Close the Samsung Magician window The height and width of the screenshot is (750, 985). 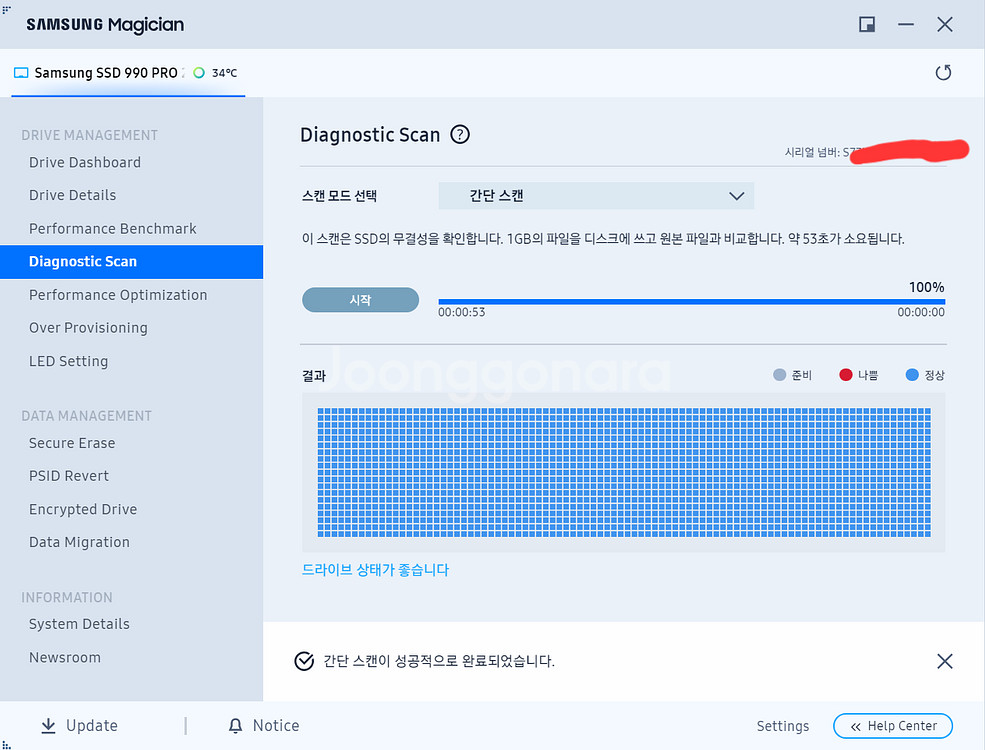point(944,24)
